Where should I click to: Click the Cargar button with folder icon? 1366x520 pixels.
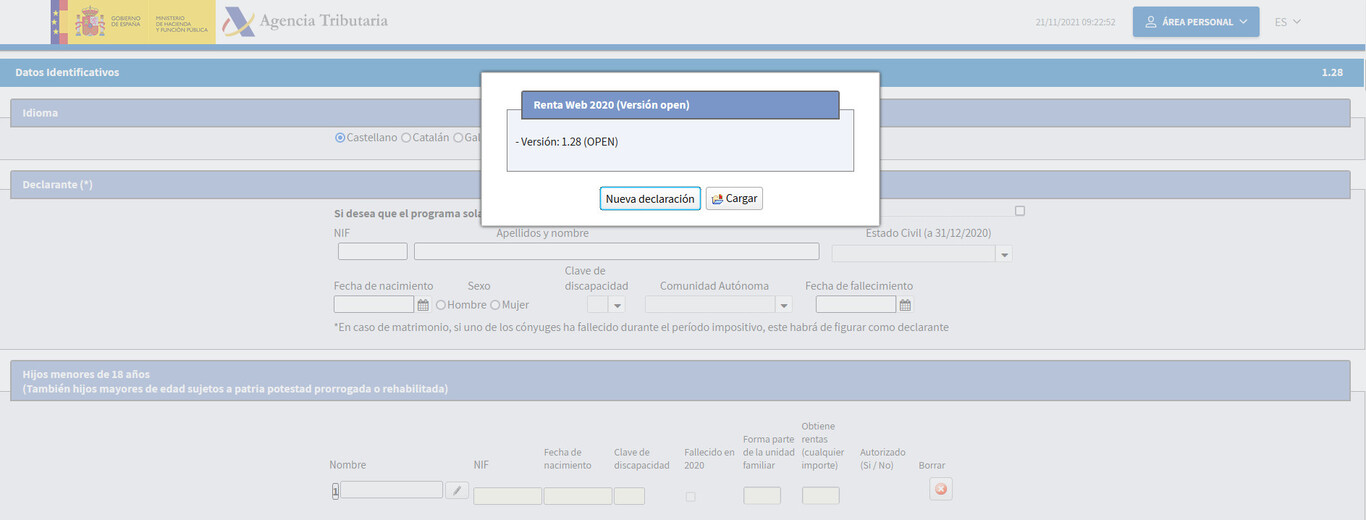[x=734, y=199]
